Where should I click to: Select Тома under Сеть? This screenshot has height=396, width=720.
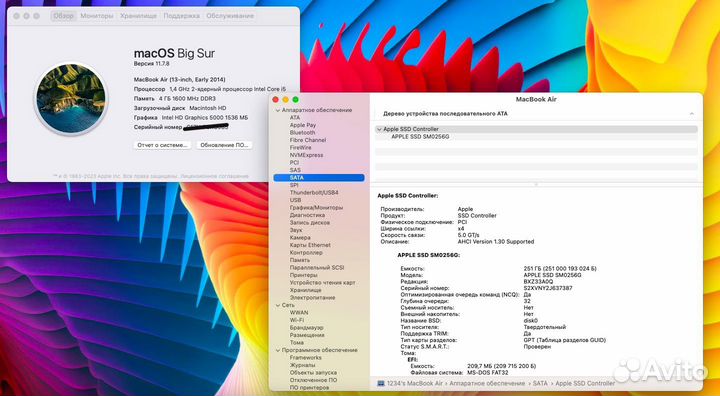297,343
